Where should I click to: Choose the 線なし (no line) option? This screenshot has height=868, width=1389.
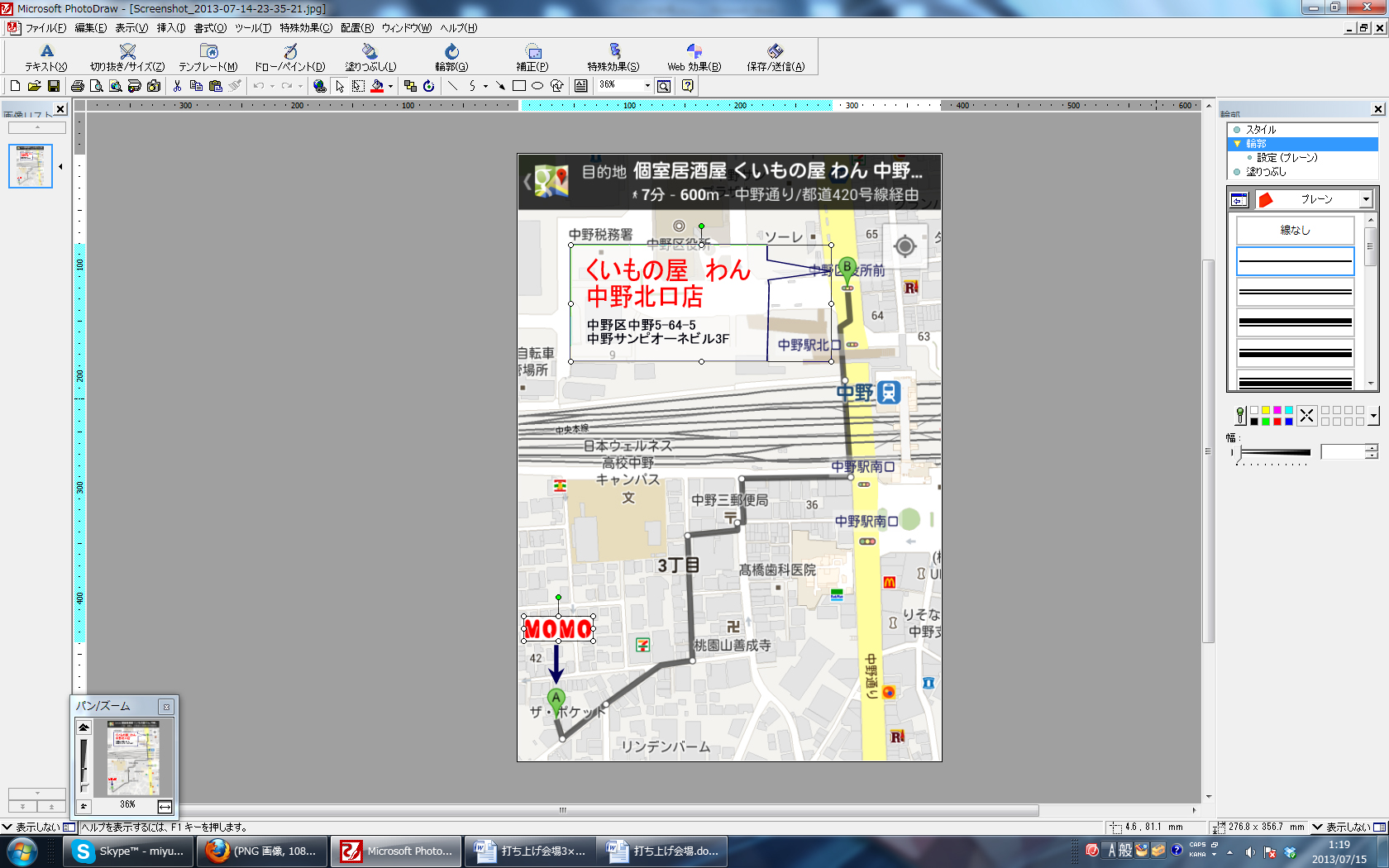tap(1295, 231)
